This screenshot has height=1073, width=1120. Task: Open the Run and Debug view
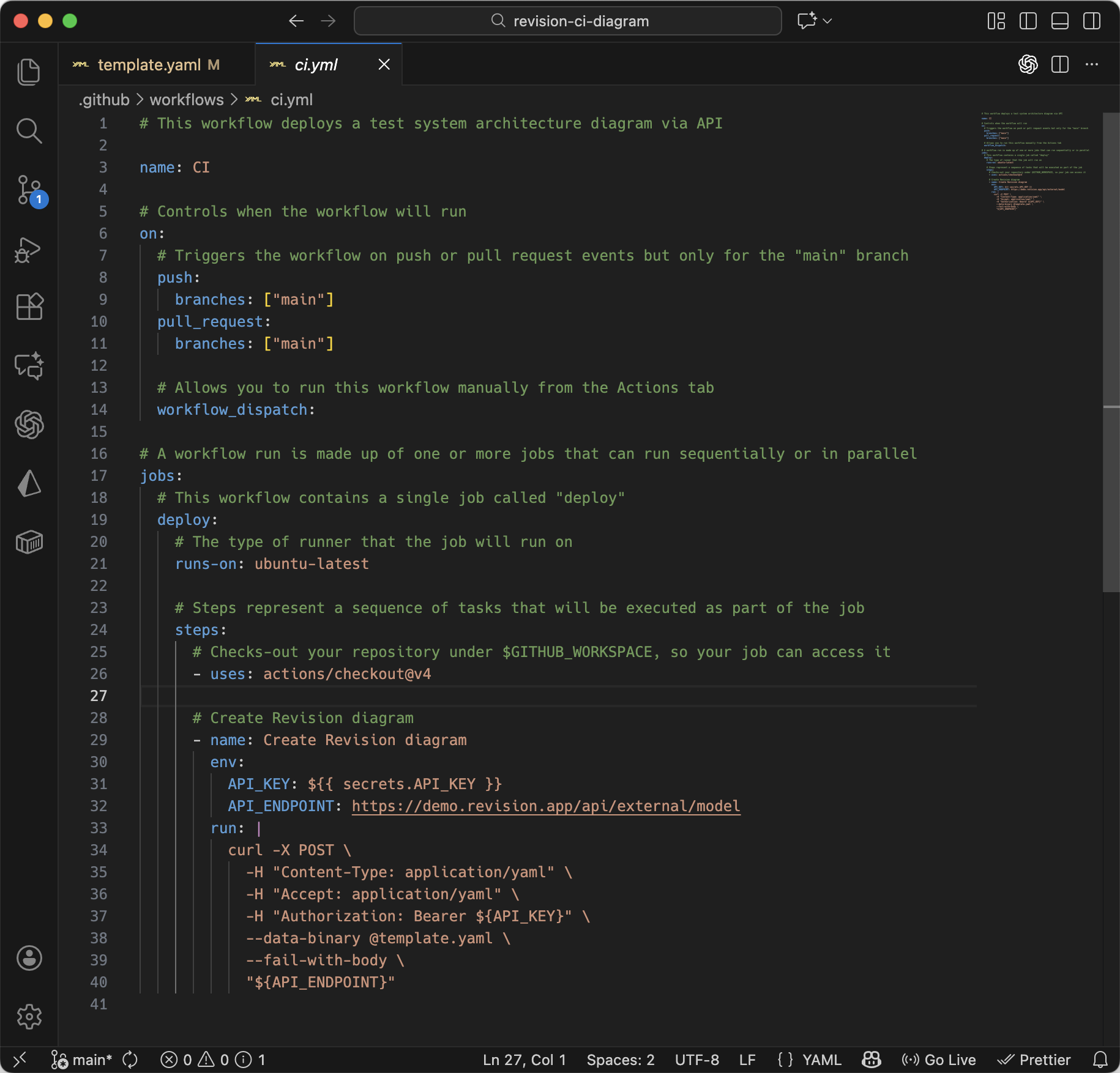coord(29,250)
